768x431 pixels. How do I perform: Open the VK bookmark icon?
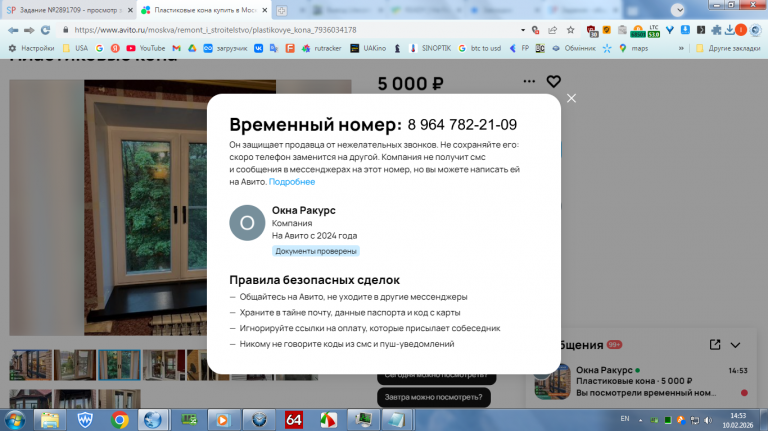(x=258, y=48)
